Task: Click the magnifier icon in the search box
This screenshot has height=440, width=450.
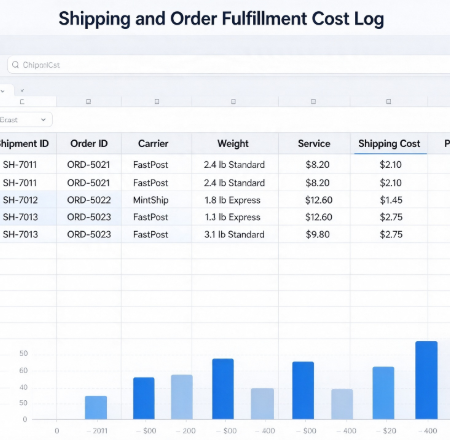Action: coord(15,65)
